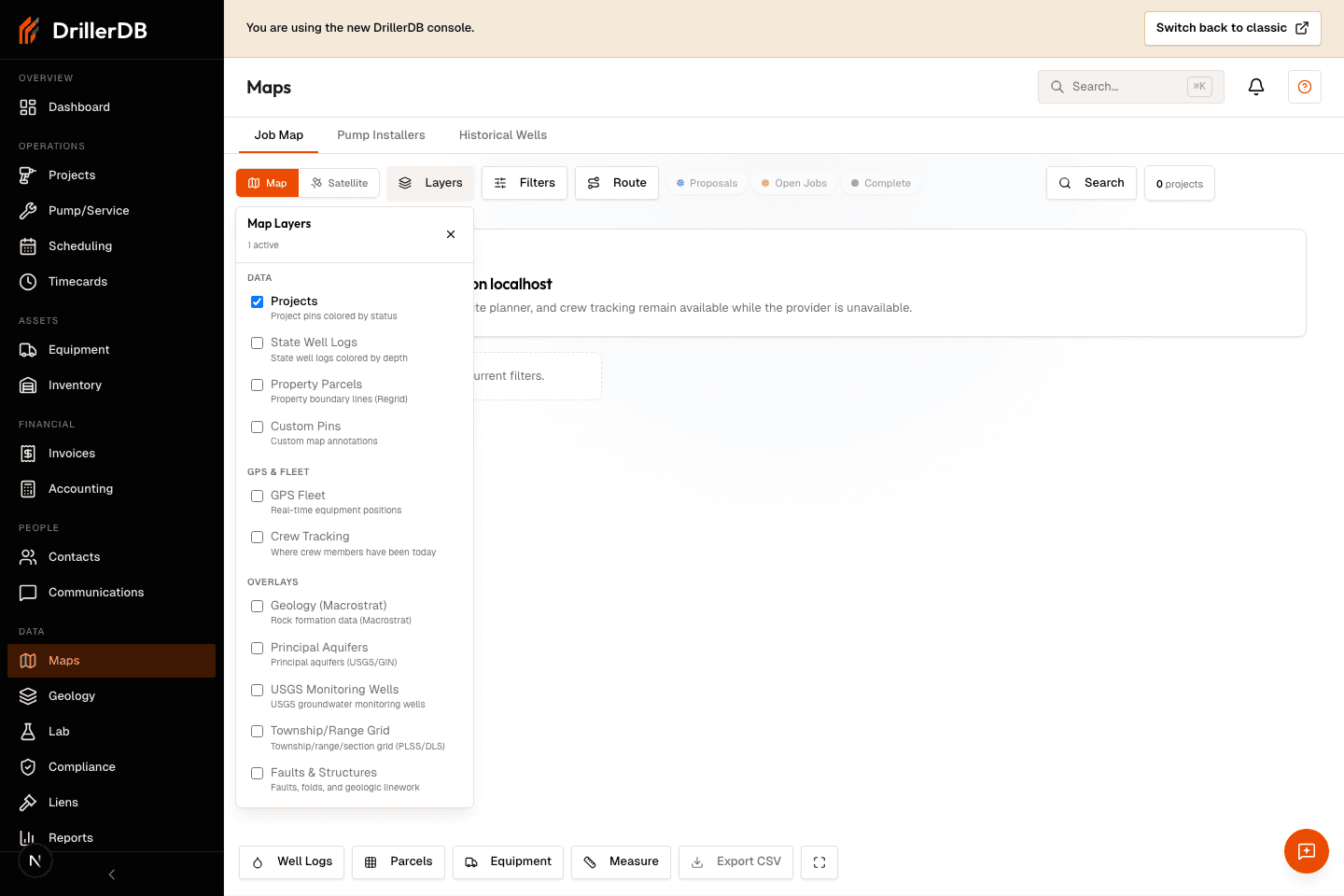1344x896 pixels.
Task: Open the Filters dropdown
Action: pyautogui.click(x=525, y=183)
